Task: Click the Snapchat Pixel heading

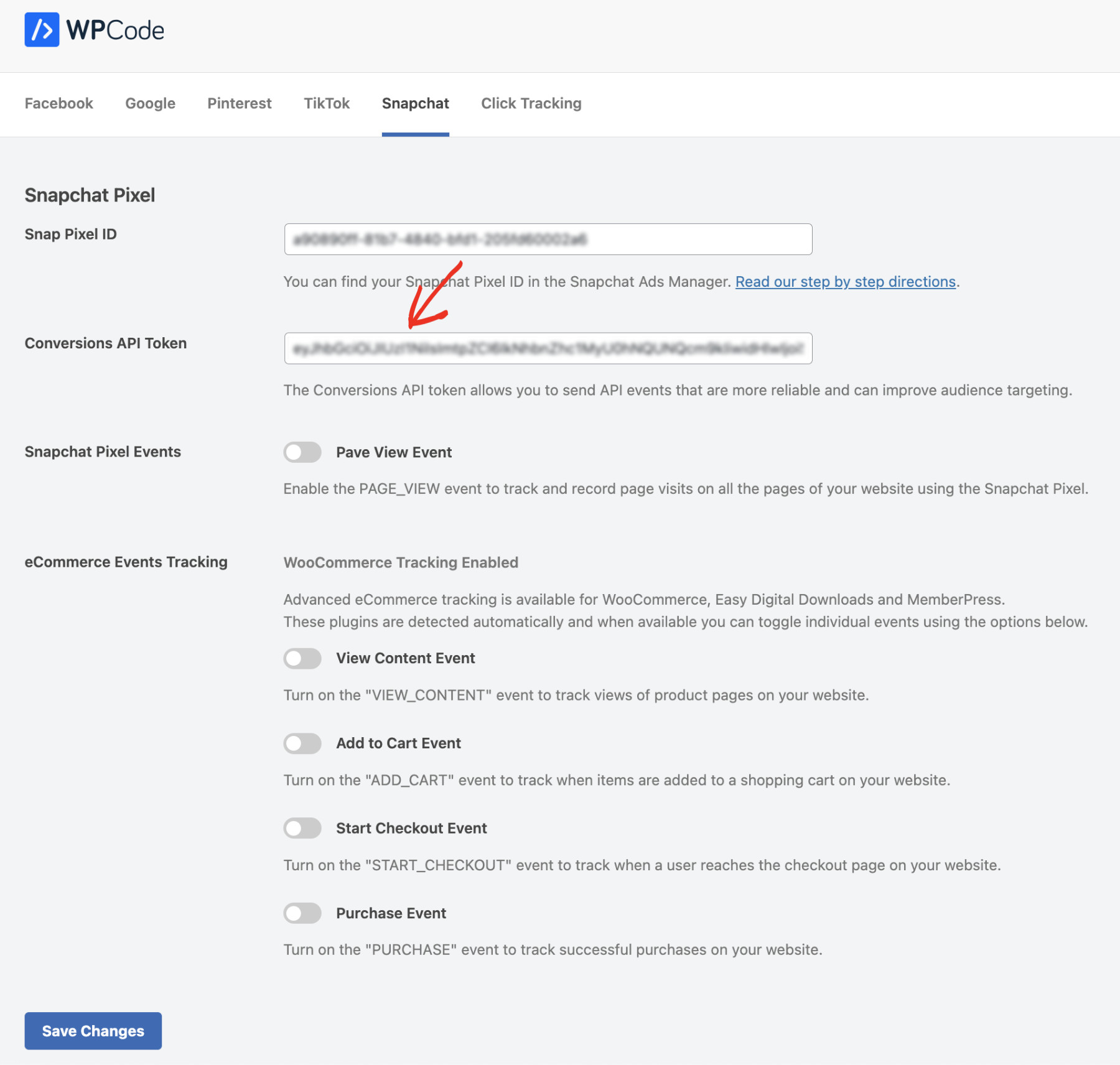Action: (90, 195)
